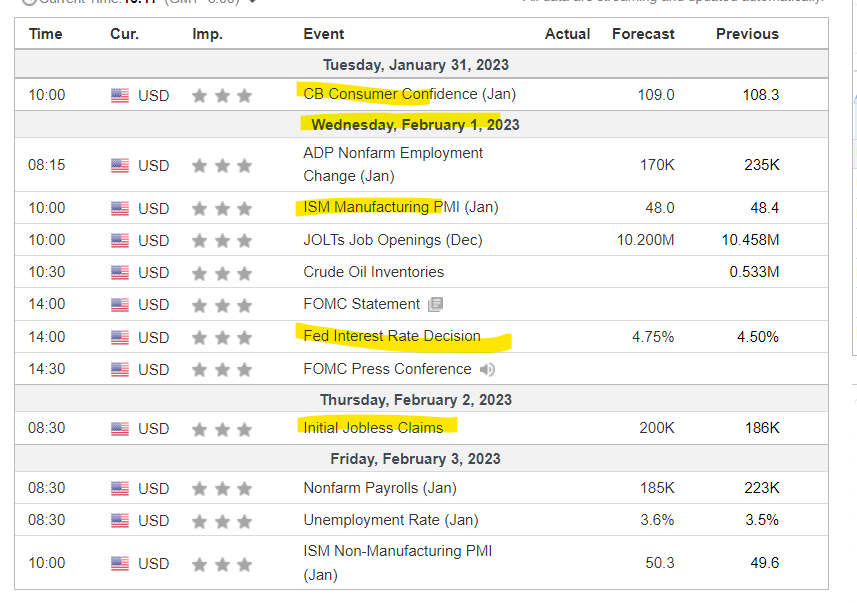Viewport: 857px width, 603px height.
Task: Open the Unemployment Rate (Jan) event
Action: (x=391, y=520)
